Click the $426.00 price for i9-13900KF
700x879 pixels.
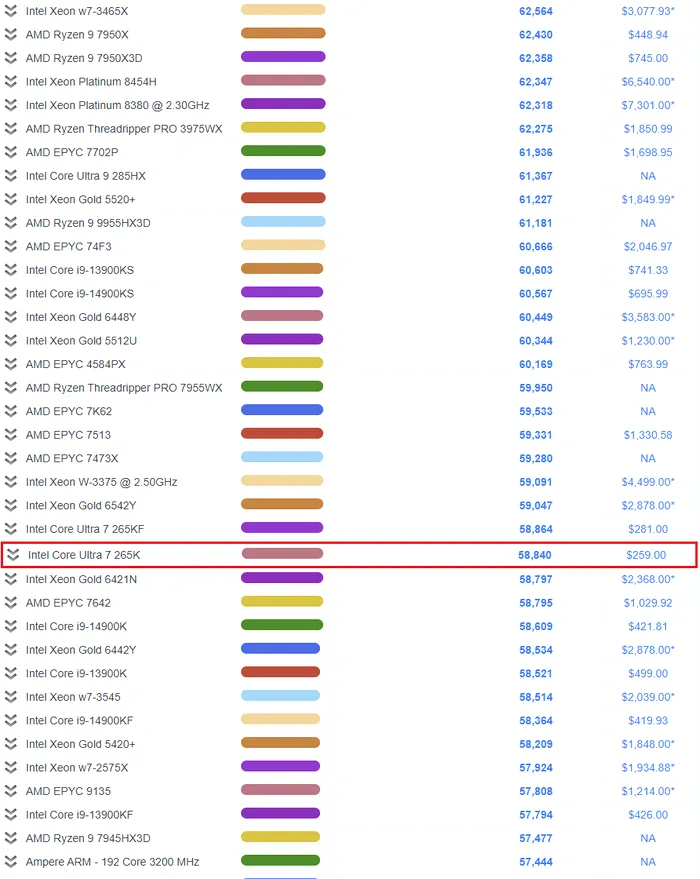point(648,815)
